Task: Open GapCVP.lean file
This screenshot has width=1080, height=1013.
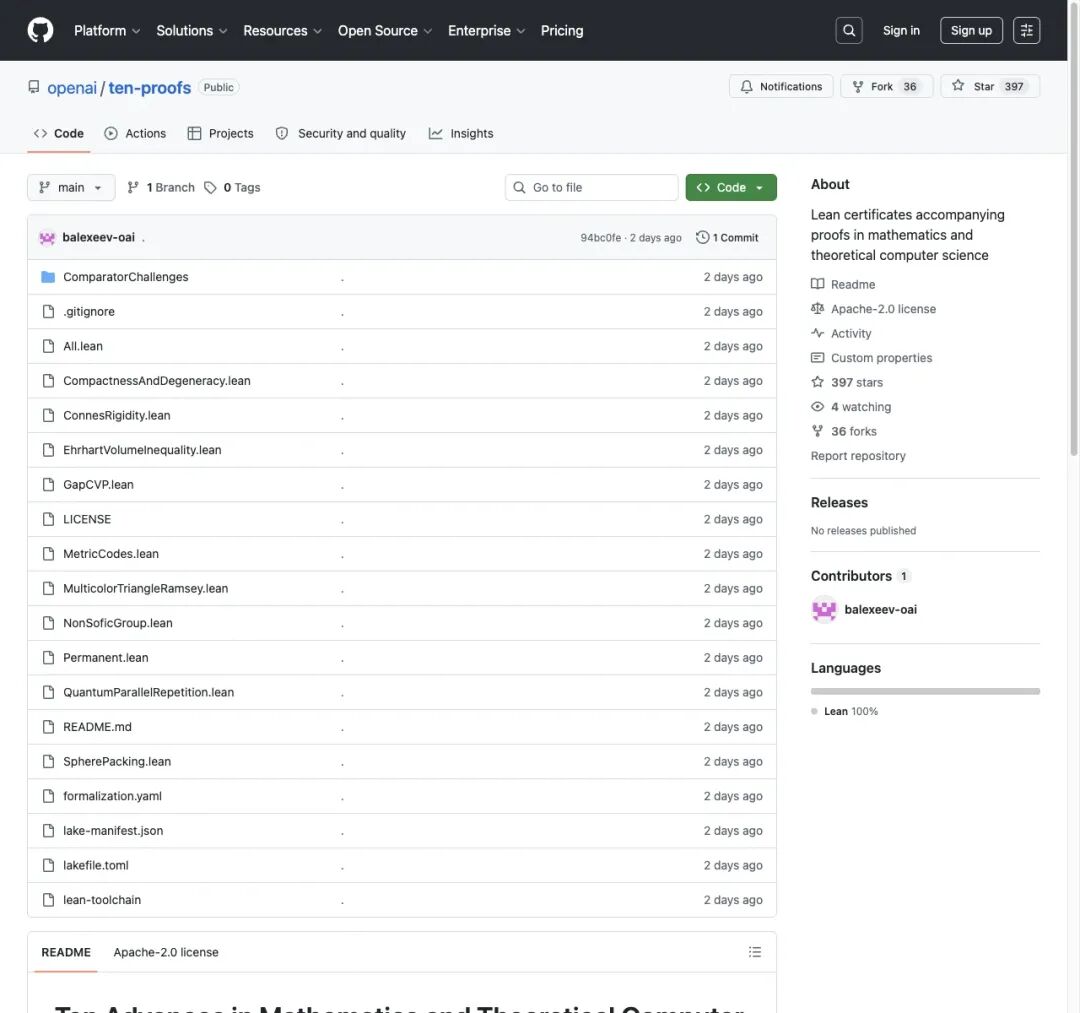Action: pyautogui.click(x=98, y=484)
